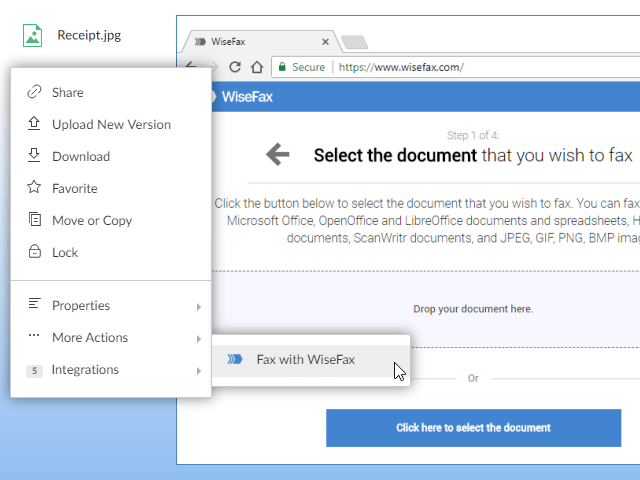The image size is (640, 480).
Task: Reload the WiseFax page
Action: tap(235, 67)
